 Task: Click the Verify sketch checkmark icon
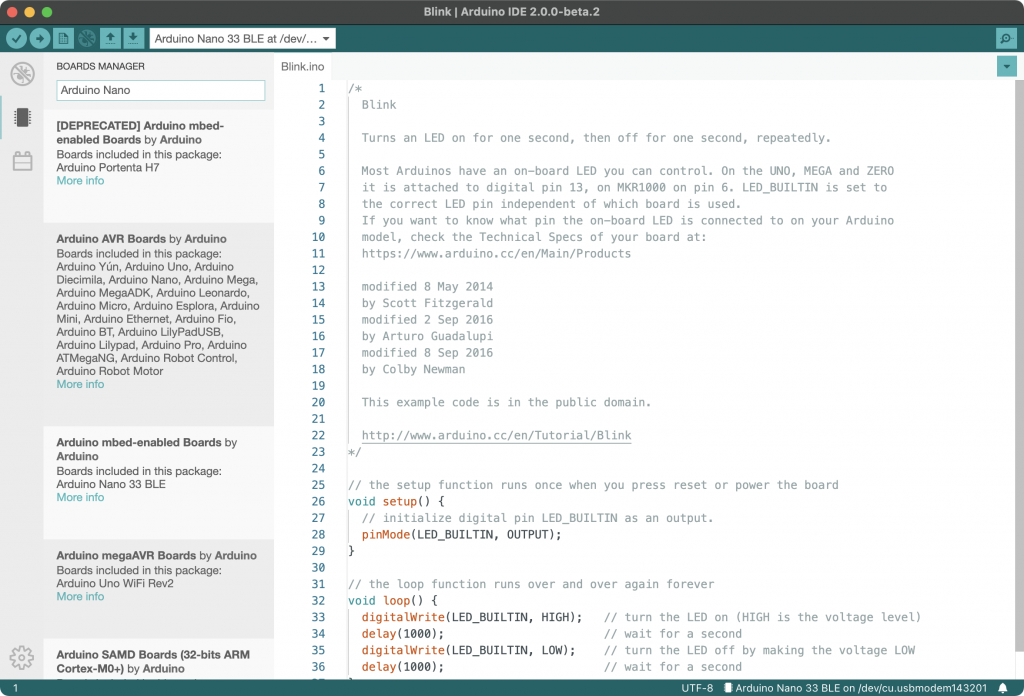point(17,37)
